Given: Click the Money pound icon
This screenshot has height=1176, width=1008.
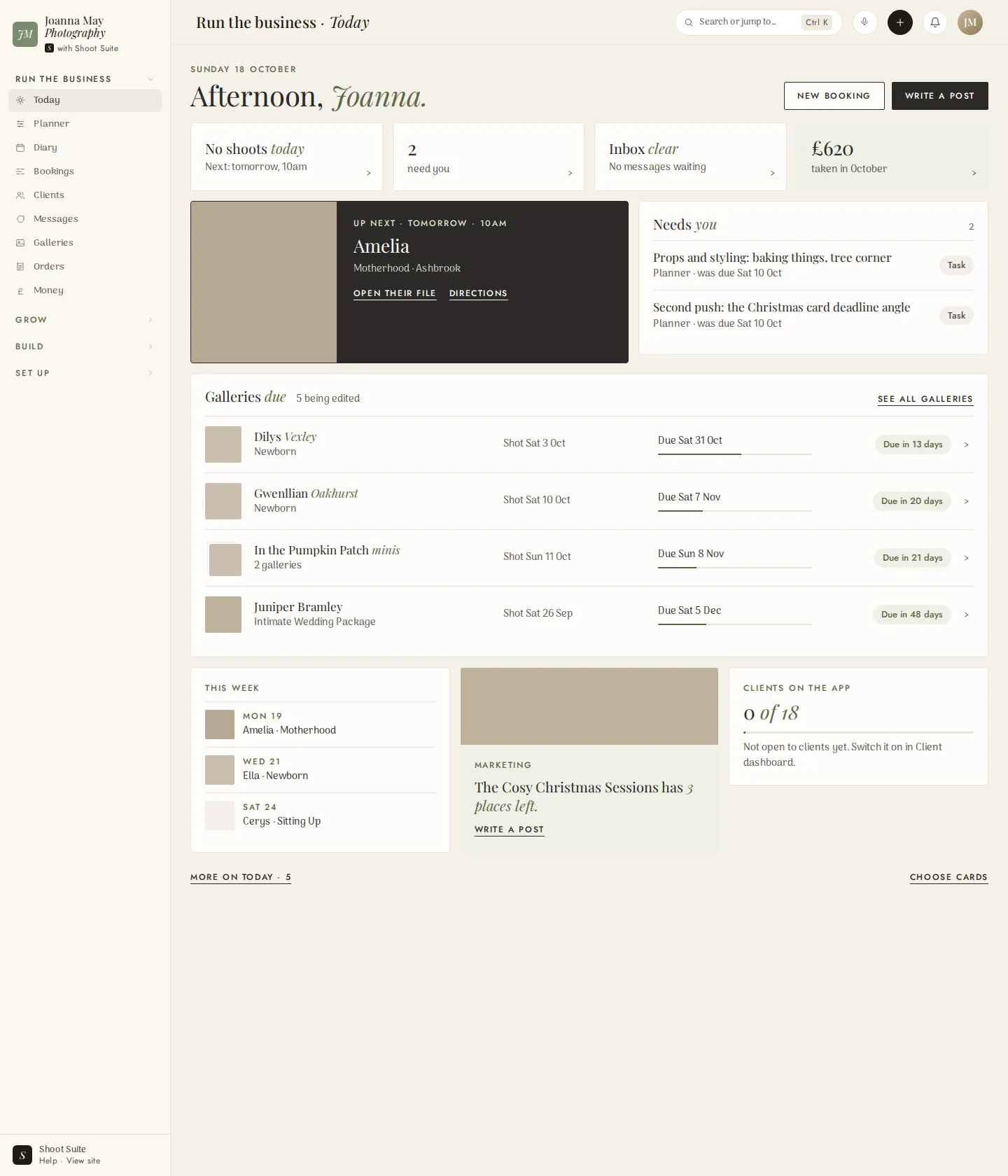Looking at the screenshot, I should pos(20,290).
